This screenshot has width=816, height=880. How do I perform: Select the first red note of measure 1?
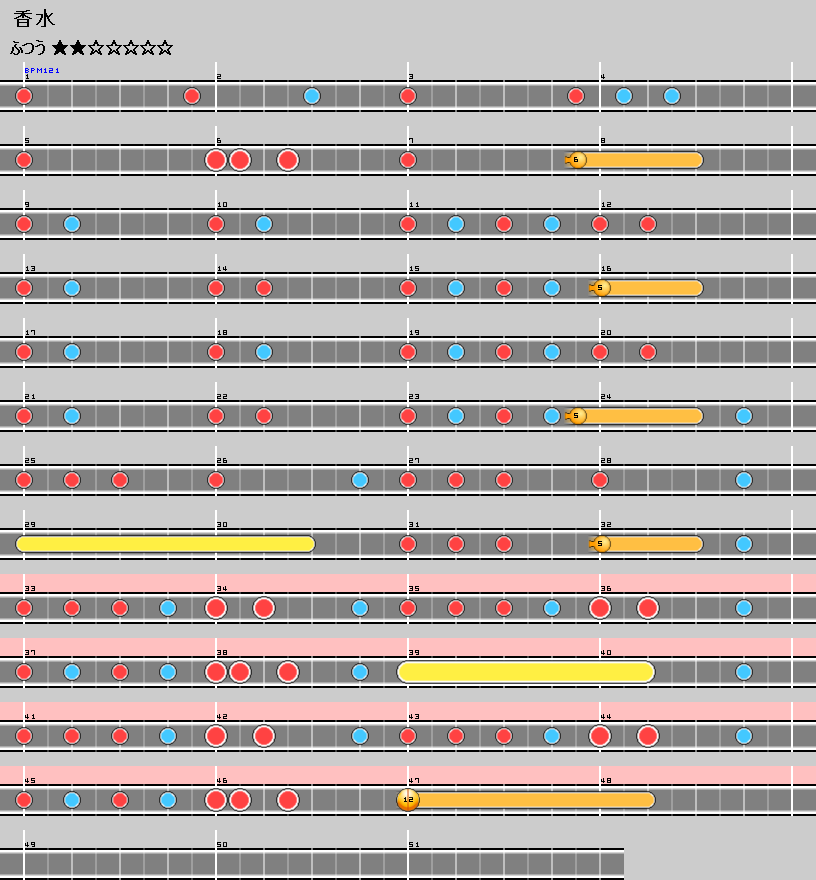pyautogui.click(x=24, y=96)
